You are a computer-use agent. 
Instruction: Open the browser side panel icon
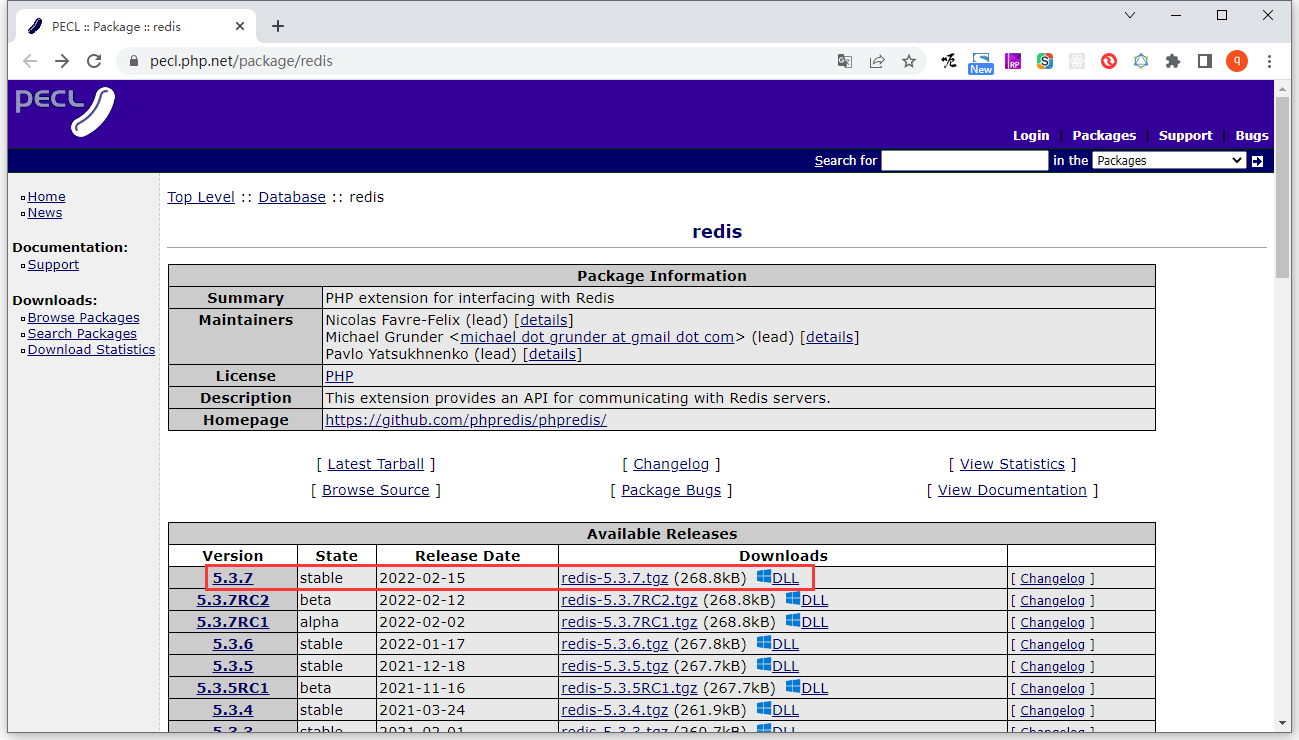click(1205, 61)
